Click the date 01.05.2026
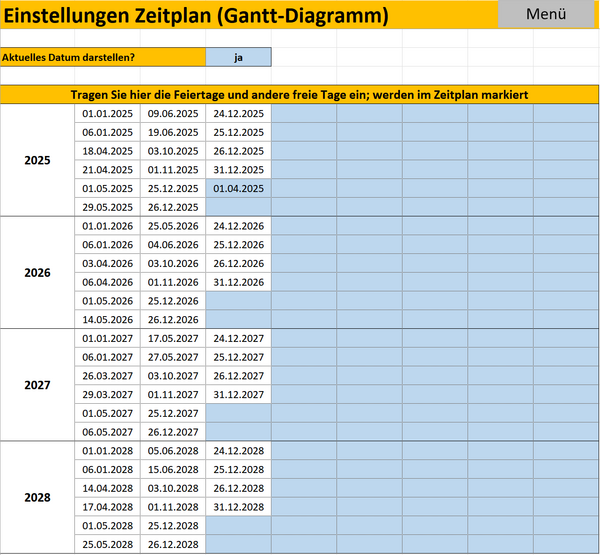This screenshot has width=600, height=555. click(108, 301)
